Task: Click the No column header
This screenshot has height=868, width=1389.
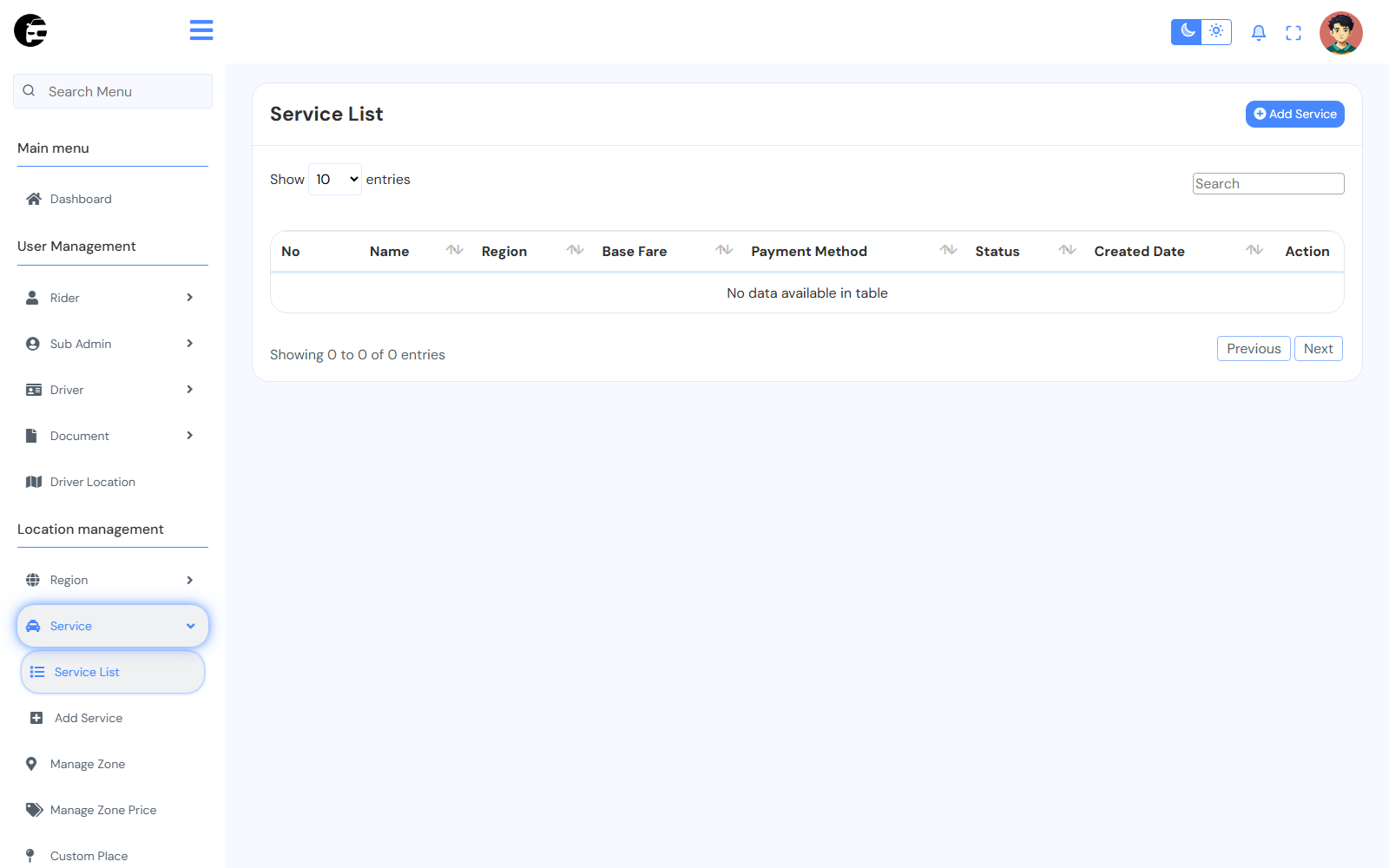Action: coord(291,251)
